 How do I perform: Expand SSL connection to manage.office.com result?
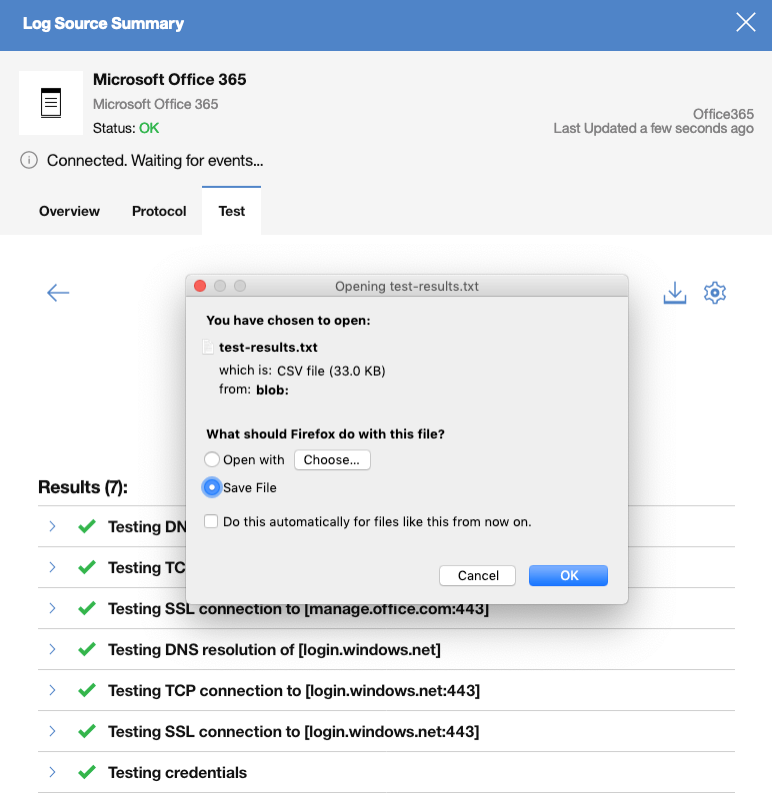tap(52, 609)
